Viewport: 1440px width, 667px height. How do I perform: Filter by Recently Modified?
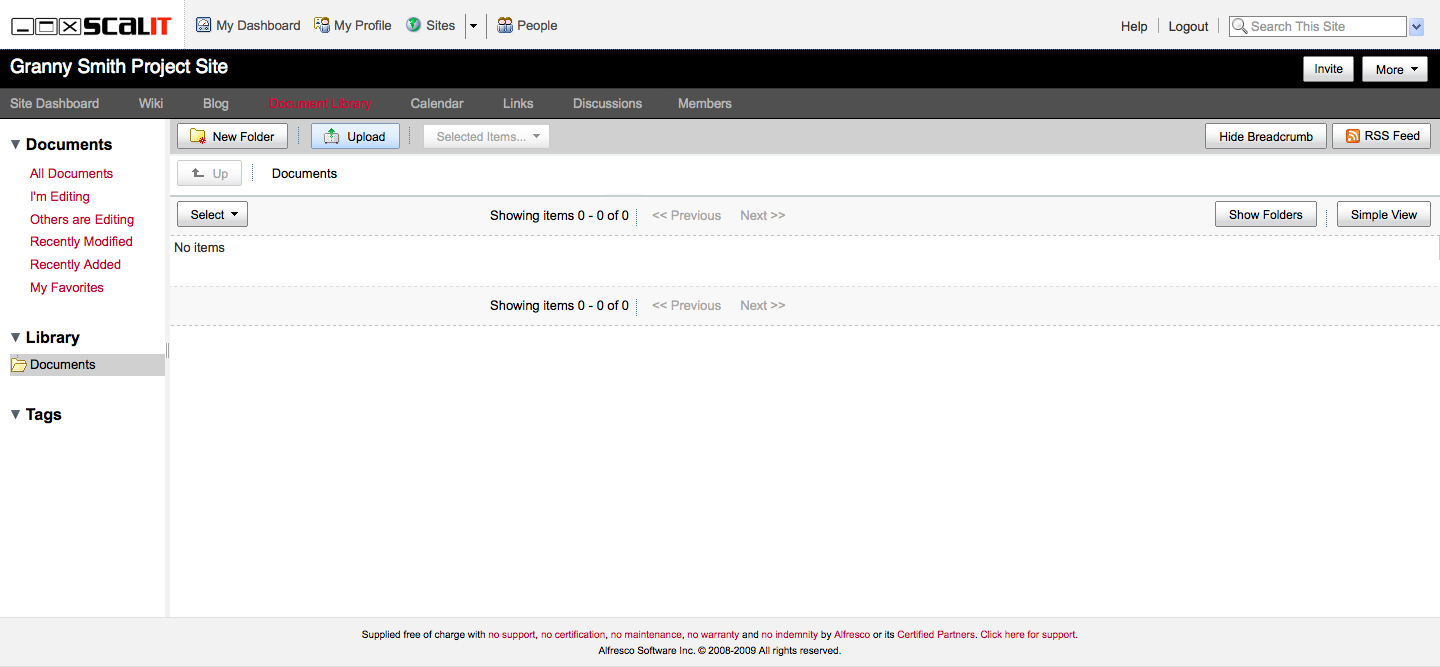81,241
